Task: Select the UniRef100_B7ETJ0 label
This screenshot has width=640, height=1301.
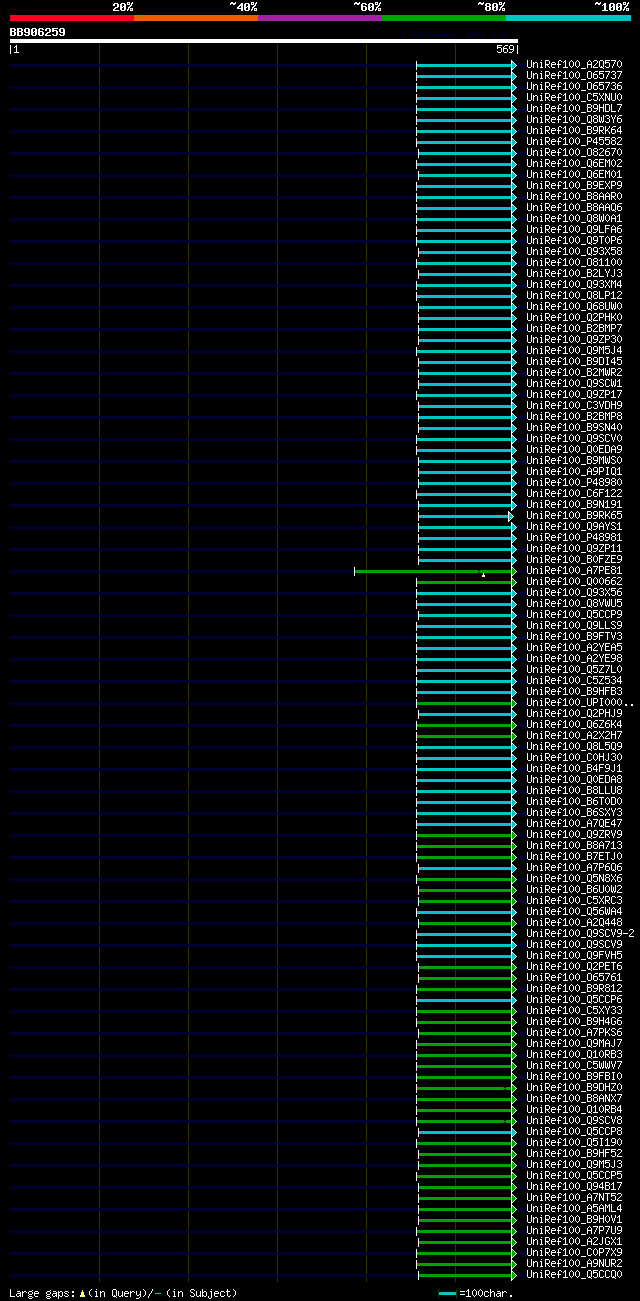Action: (574, 856)
